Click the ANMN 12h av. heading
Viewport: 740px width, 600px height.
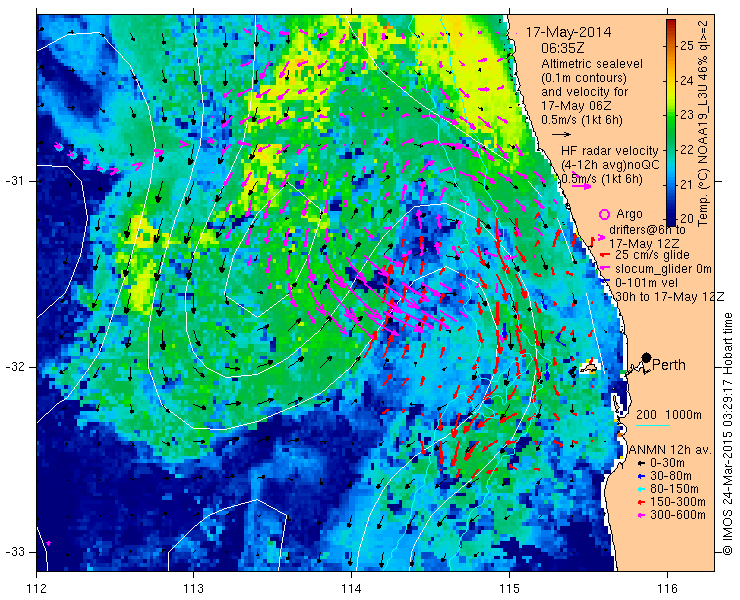[x=671, y=450]
